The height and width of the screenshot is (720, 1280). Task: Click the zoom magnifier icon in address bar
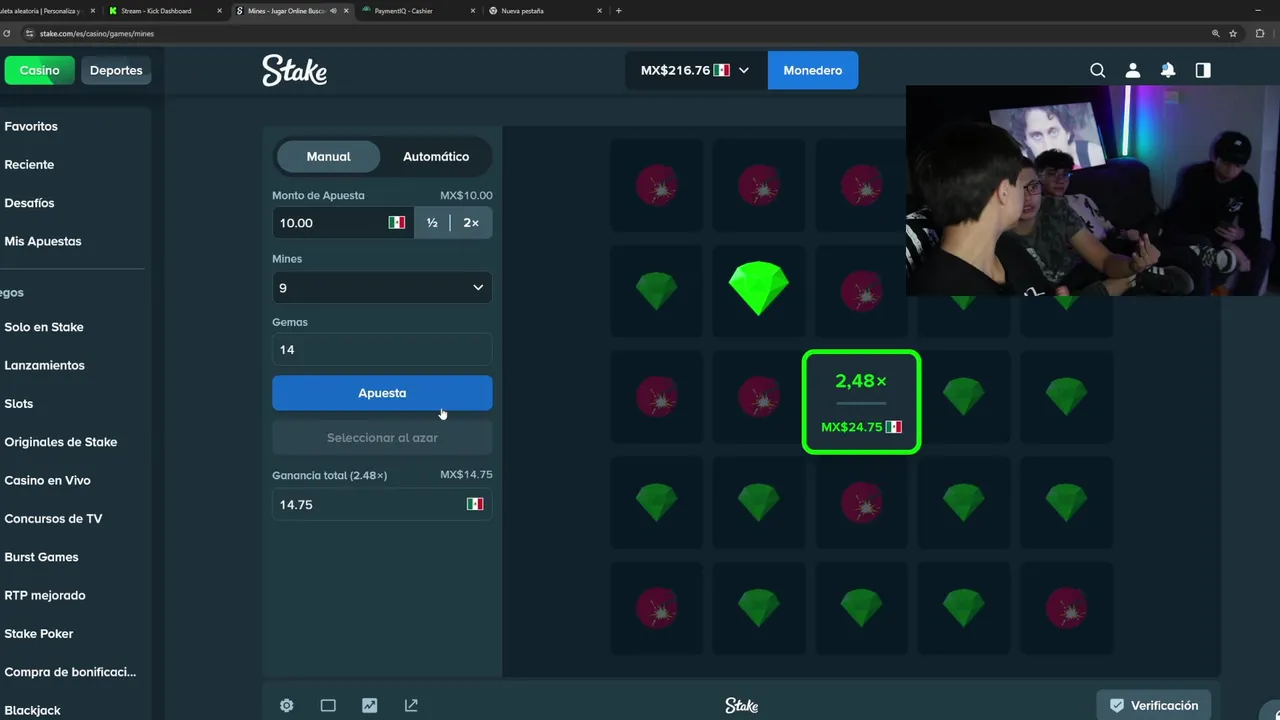[x=1215, y=33]
